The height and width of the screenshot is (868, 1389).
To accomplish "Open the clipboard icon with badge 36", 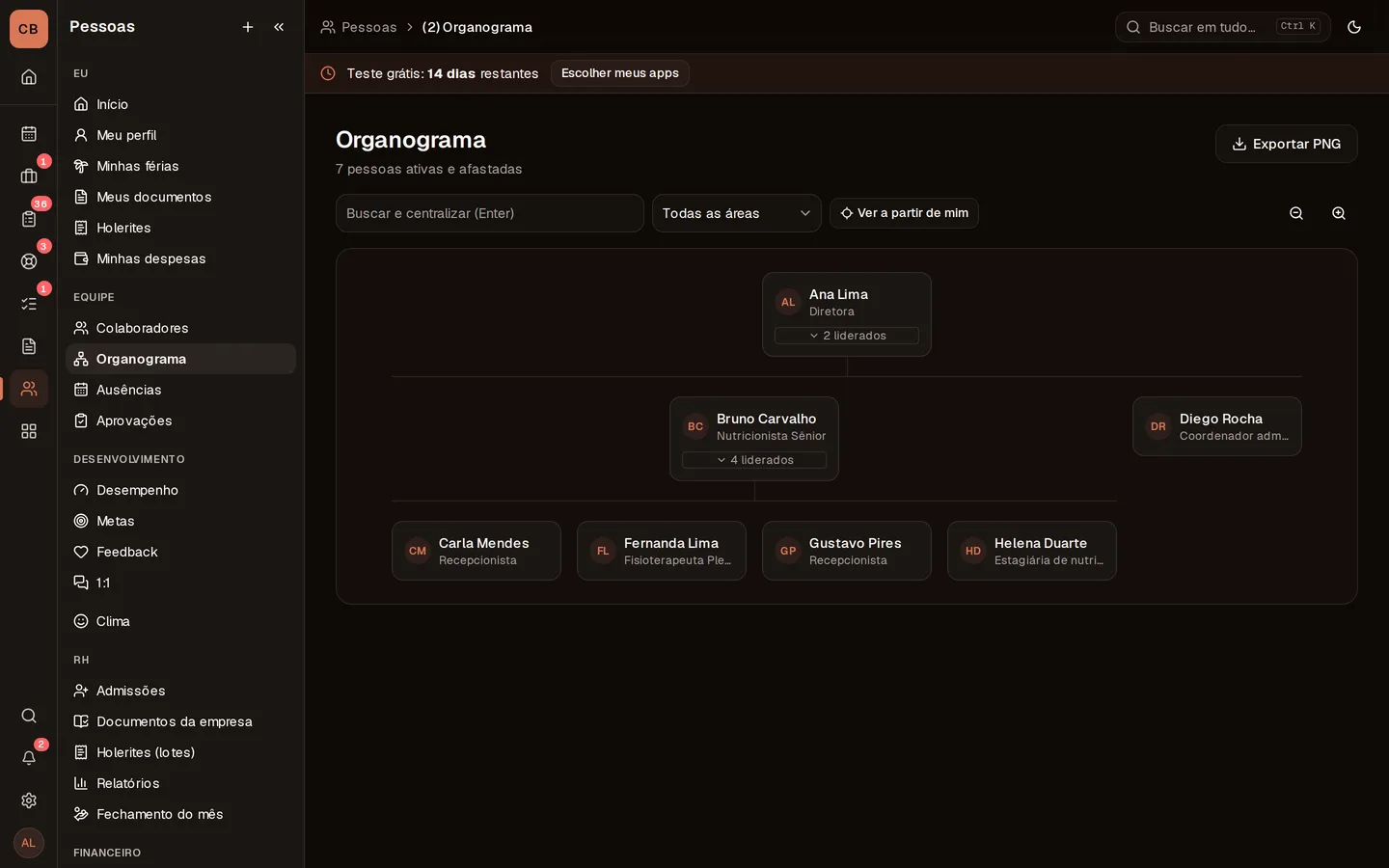I will coord(29,219).
